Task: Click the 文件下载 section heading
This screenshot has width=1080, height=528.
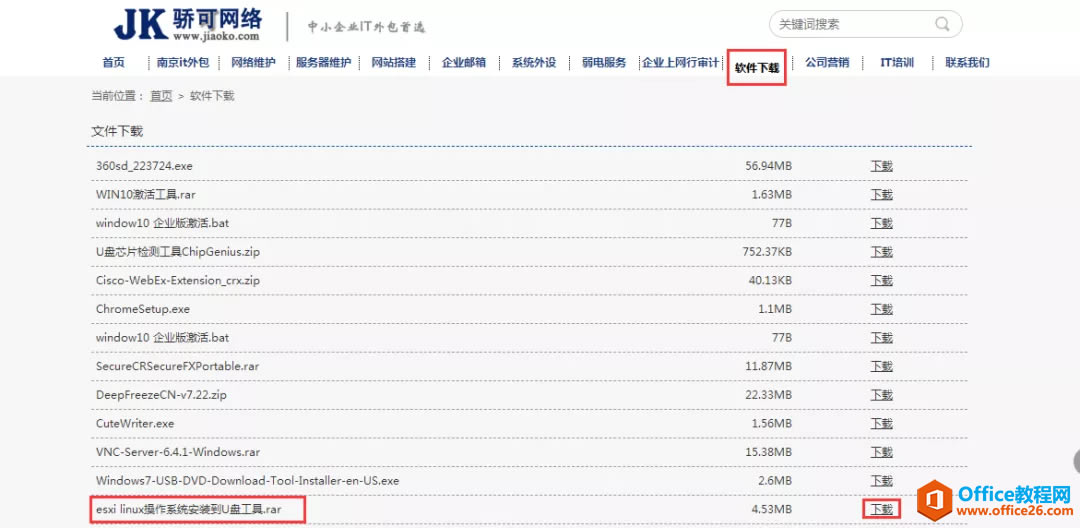Action: pyautogui.click(x=117, y=131)
